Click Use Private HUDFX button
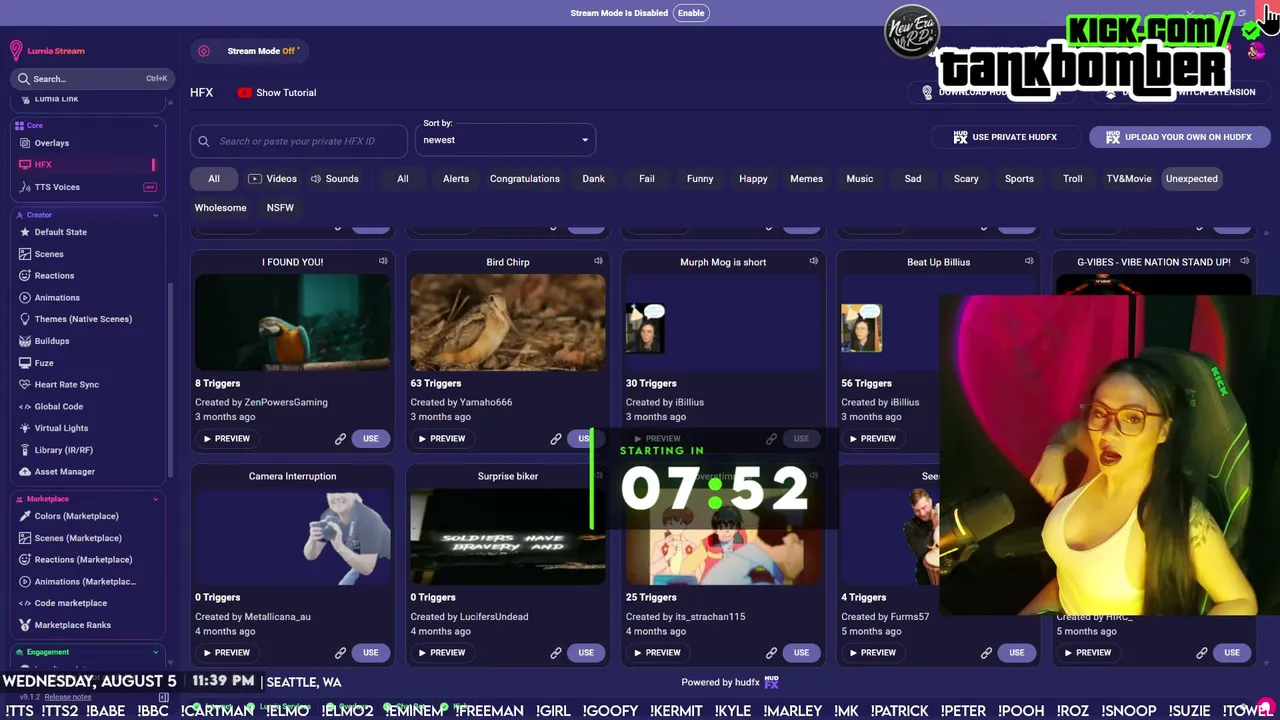This screenshot has width=1280, height=720. 1005,137
